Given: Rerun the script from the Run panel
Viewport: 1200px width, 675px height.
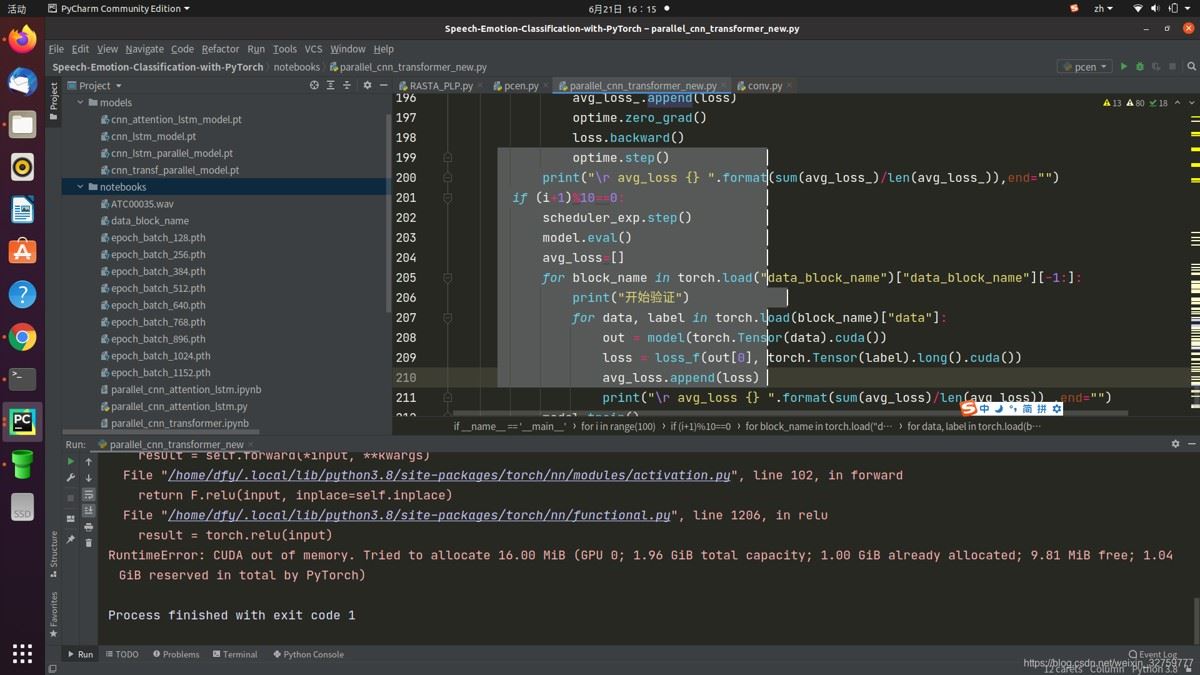Looking at the screenshot, I should click(x=70, y=462).
